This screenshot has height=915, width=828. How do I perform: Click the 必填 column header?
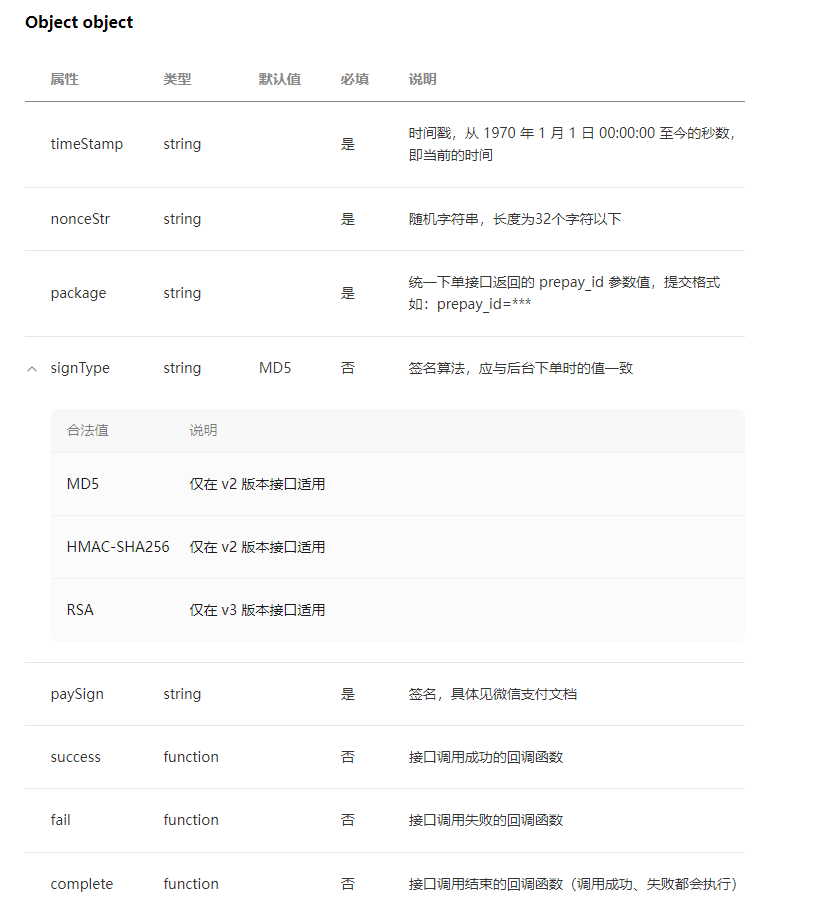coord(355,79)
